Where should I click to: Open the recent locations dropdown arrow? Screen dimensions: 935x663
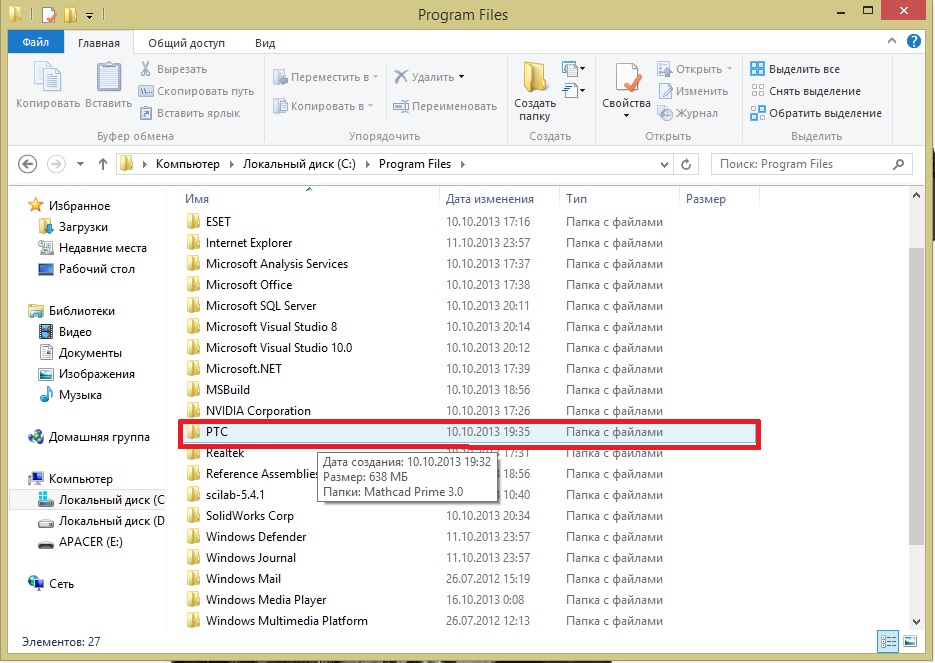point(81,164)
